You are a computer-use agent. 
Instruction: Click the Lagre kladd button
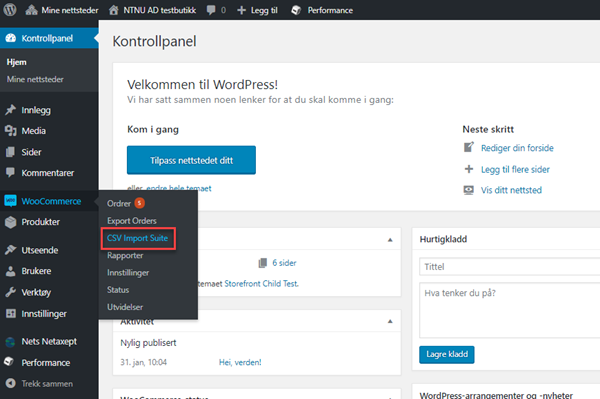click(x=447, y=354)
